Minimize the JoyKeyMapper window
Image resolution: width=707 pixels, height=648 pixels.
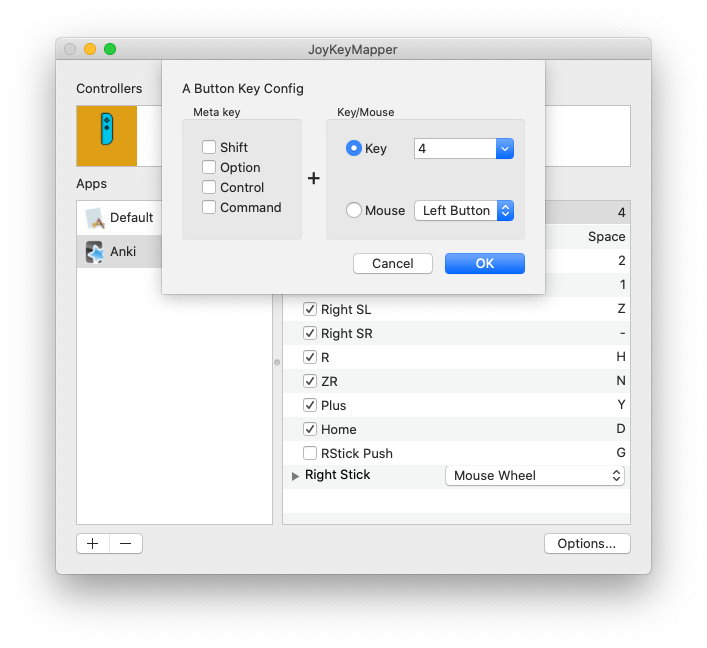90,49
